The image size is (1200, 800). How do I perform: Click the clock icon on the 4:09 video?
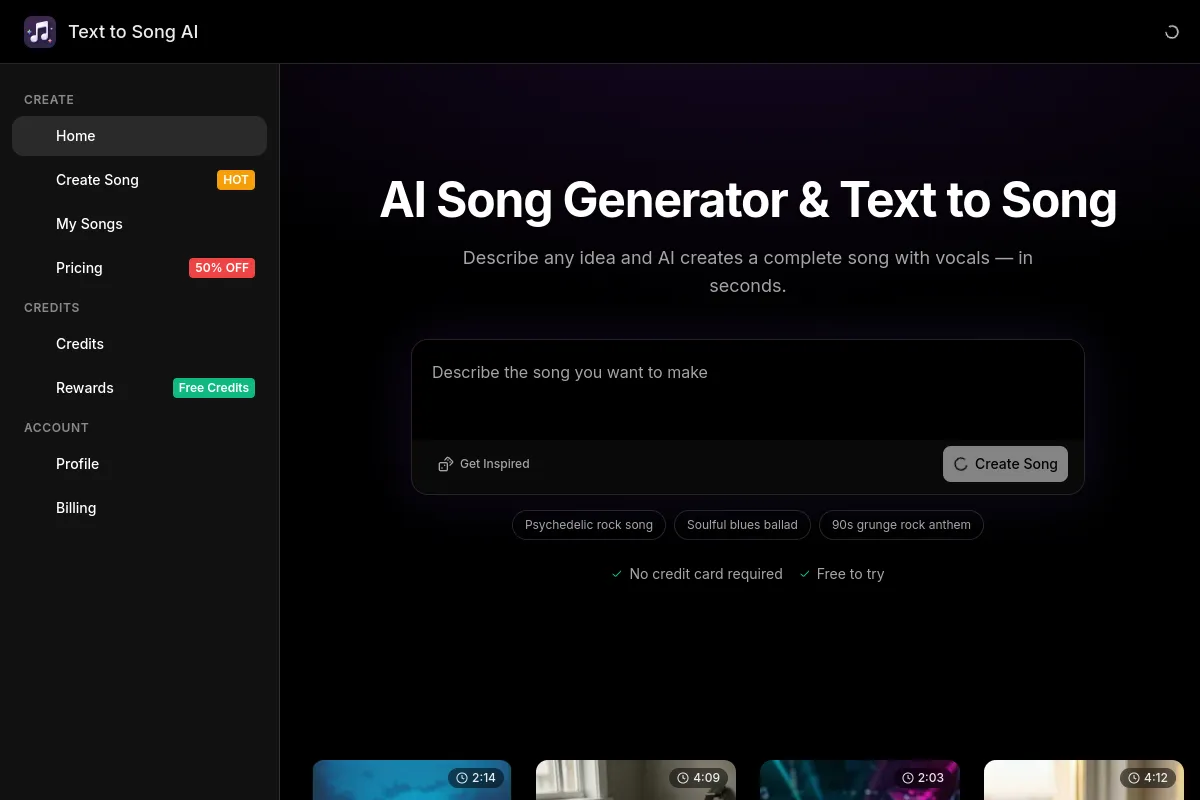click(x=685, y=777)
